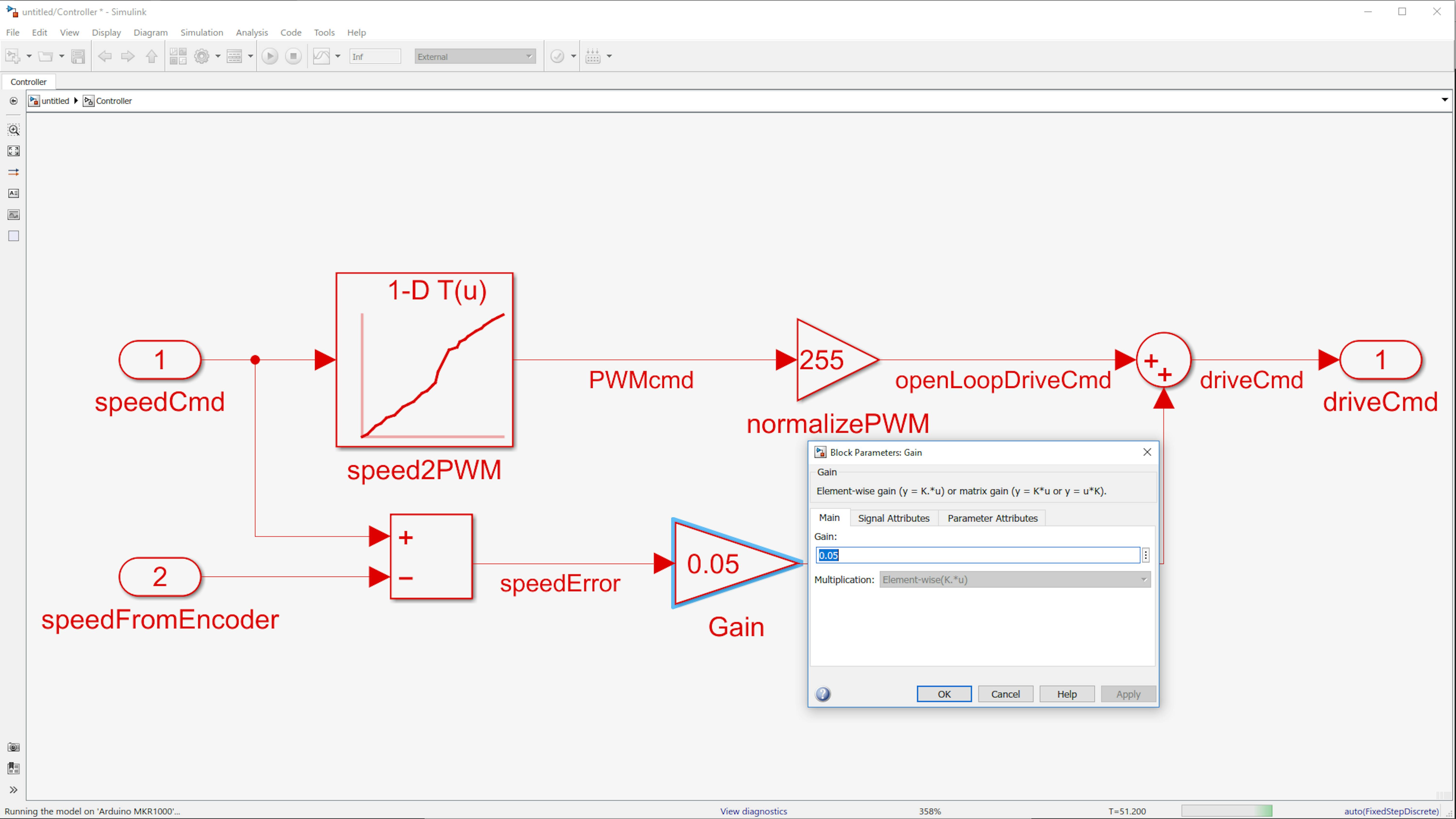Image resolution: width=1456 pixels, height=819 pixels.
Task: Open the Analysis menu
Action: click(x=251, y=32)
